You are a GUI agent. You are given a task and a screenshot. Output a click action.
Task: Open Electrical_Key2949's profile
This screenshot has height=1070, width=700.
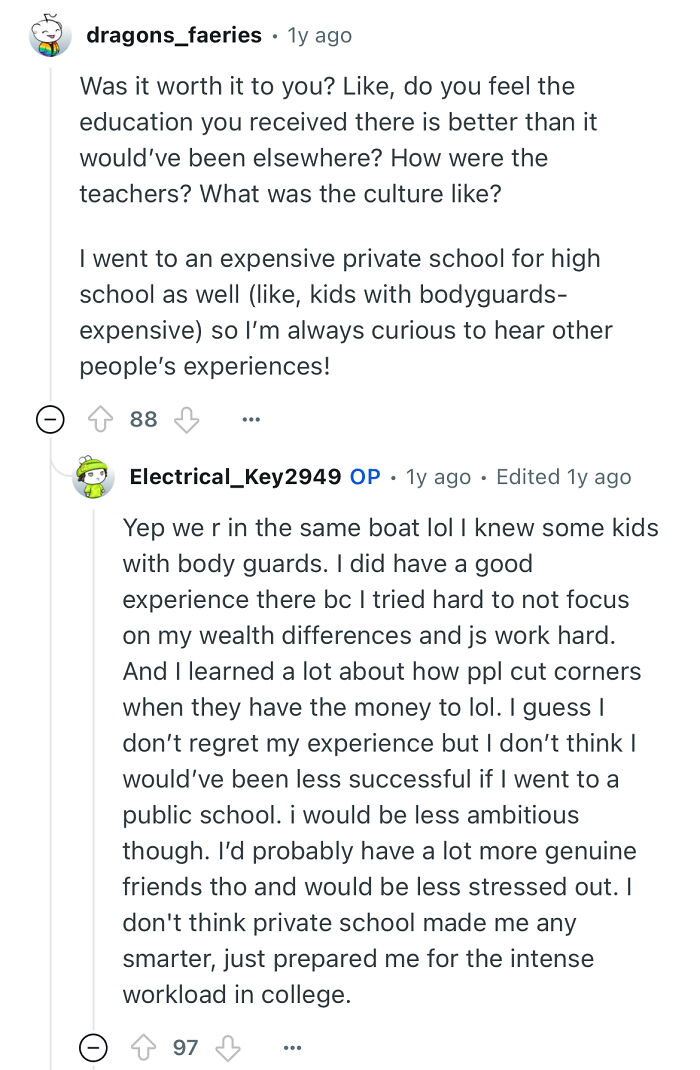221,476
